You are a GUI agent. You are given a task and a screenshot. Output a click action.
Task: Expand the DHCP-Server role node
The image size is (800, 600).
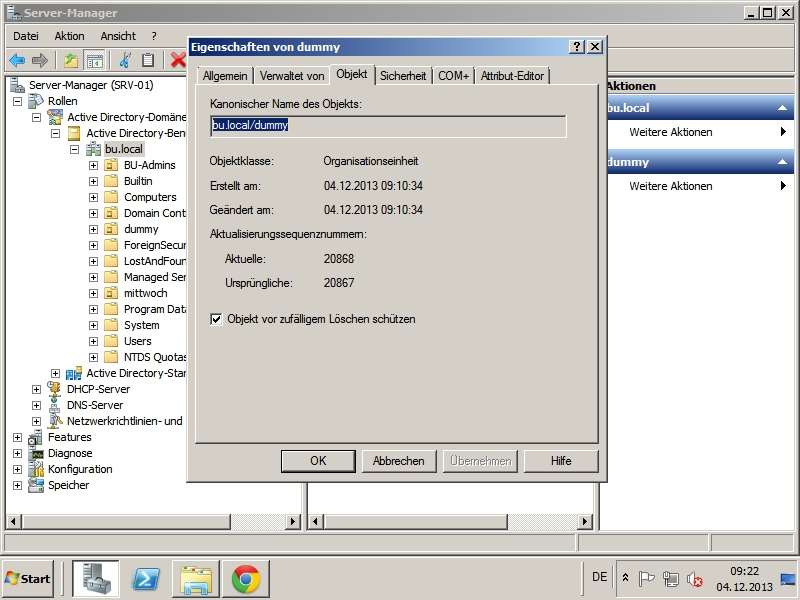[37, 389]
